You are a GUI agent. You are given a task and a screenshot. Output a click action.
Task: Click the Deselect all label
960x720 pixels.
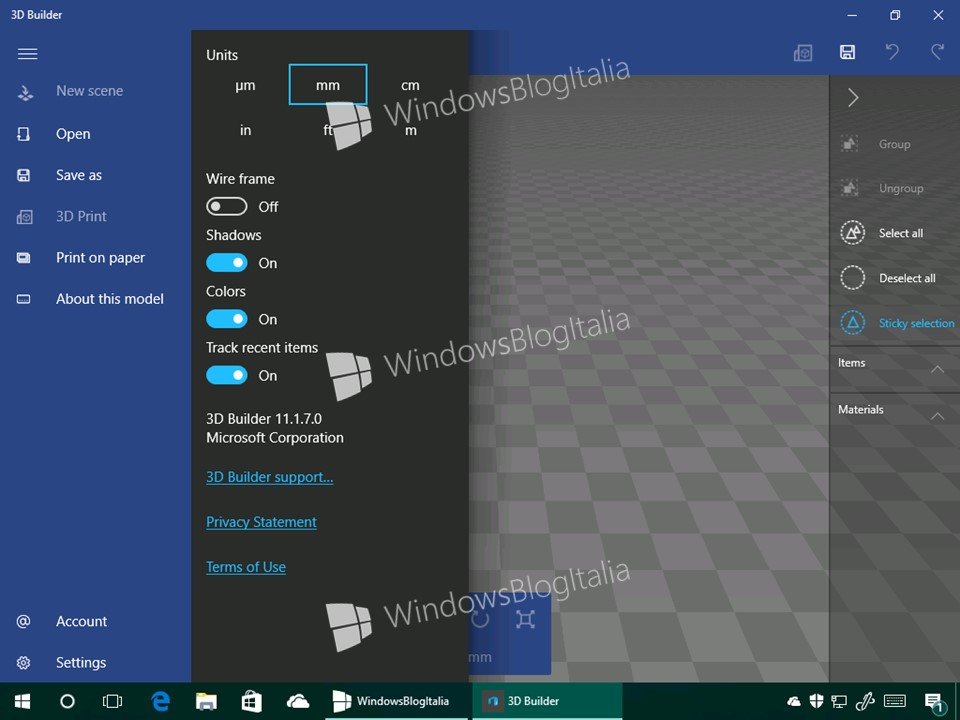(x=907, y=278)
